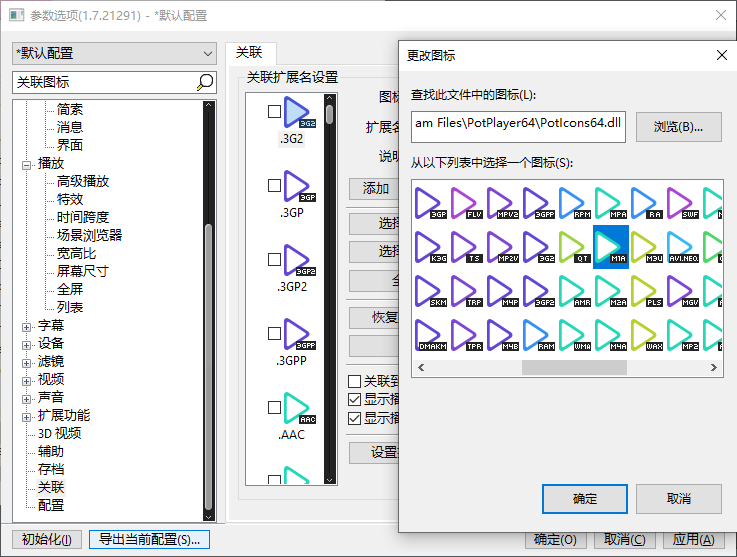Select the FLV icon in the icon list
This screenshot has height=557, width=737.
tap(466, 203)
